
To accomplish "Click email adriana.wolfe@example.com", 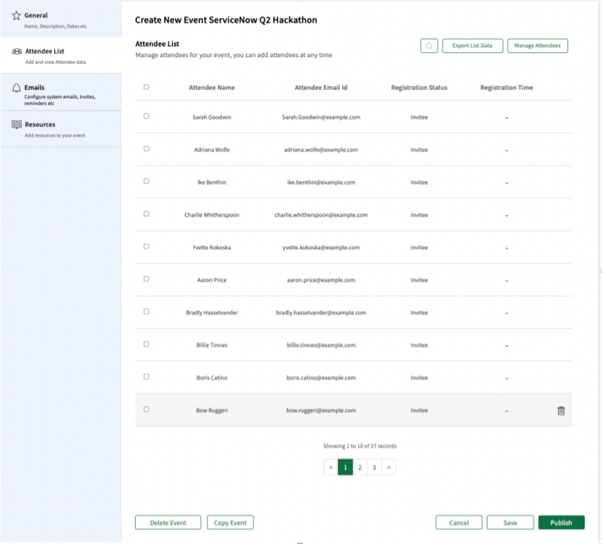I will click(321, 150).
